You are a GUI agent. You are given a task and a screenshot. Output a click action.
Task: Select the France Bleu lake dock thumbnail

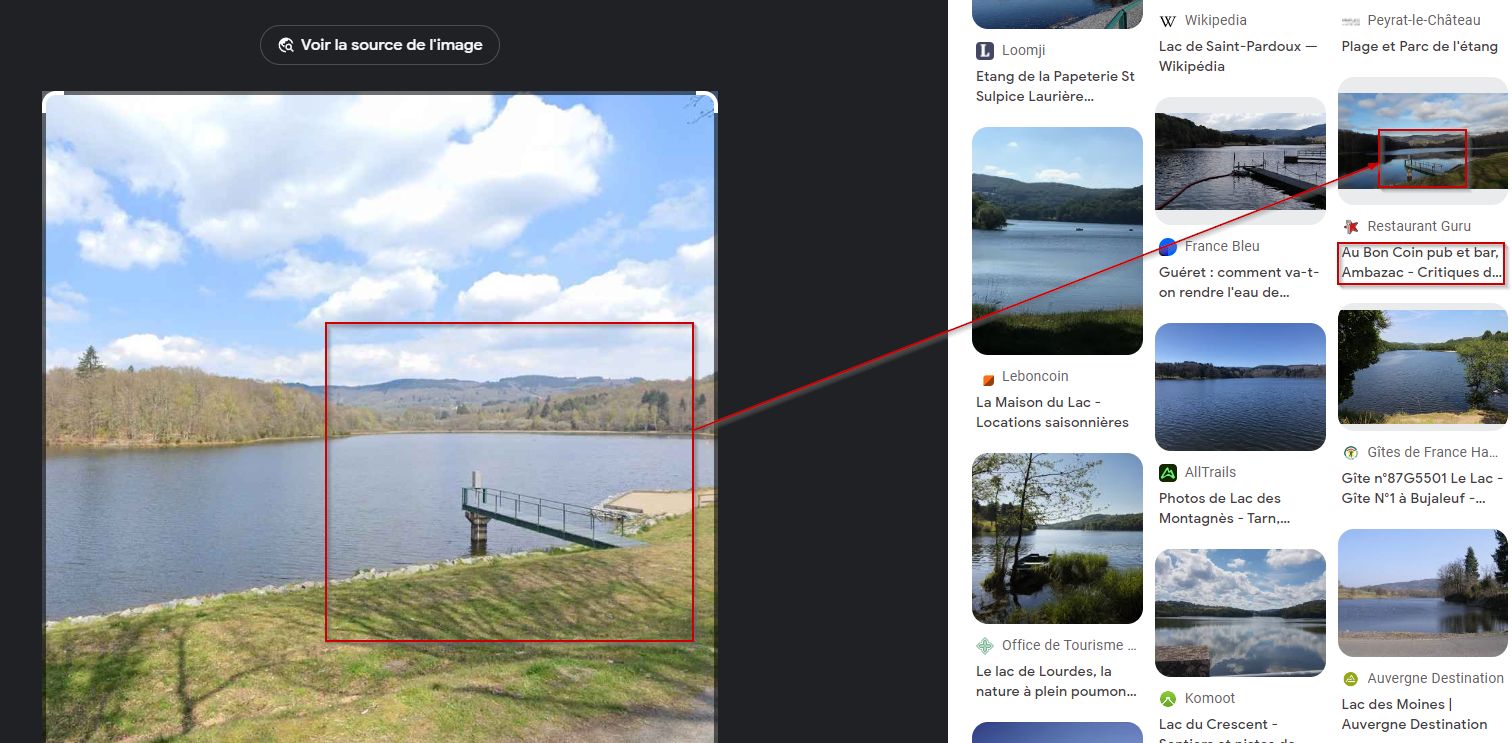(1240, 161)
